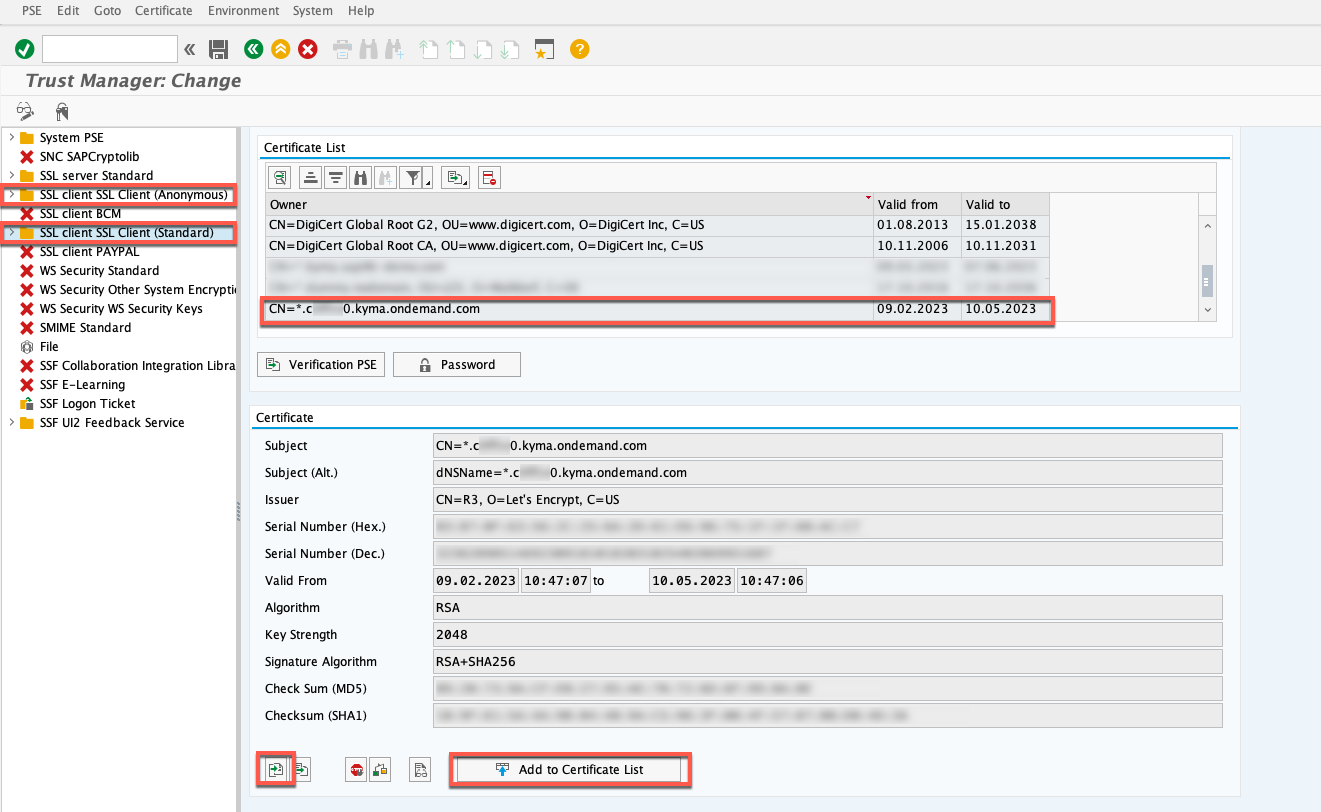Select SNC SAPCryptolib tree entry

click(89, 156)
